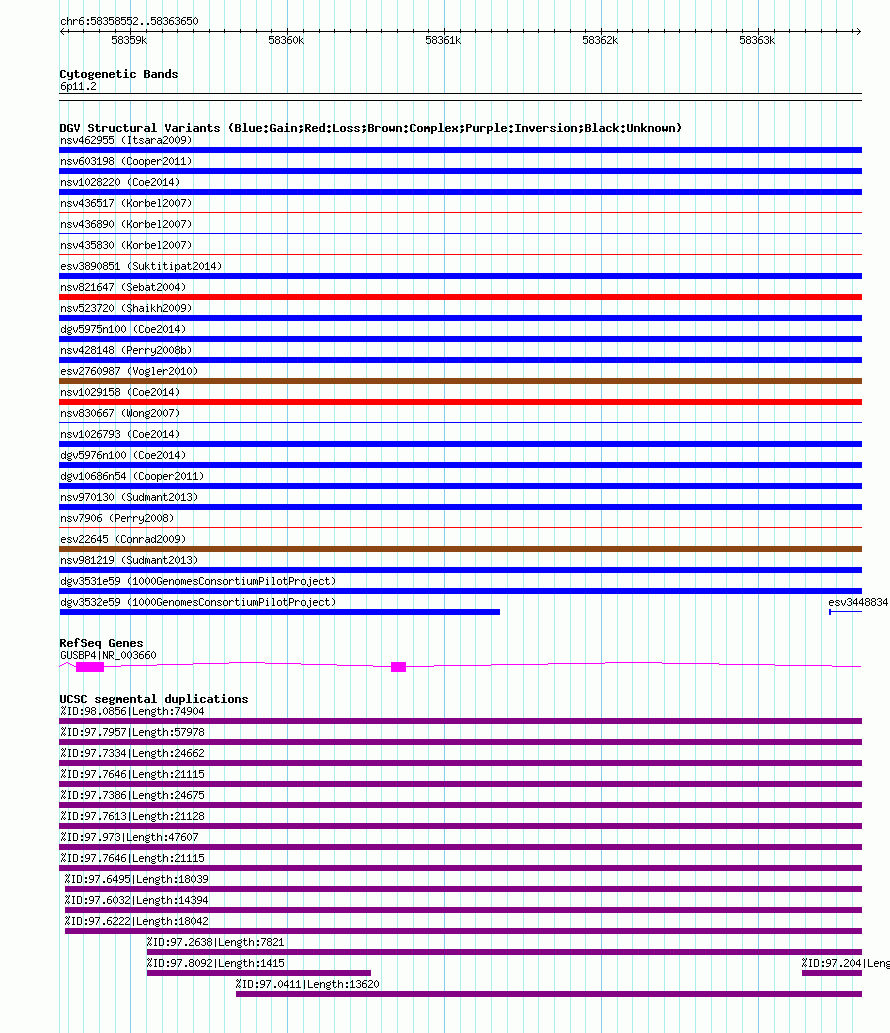The image size is (890, 1033).
Task: Click the nsv1029158 (Coe2014) label
Action: tap(120, 392)
